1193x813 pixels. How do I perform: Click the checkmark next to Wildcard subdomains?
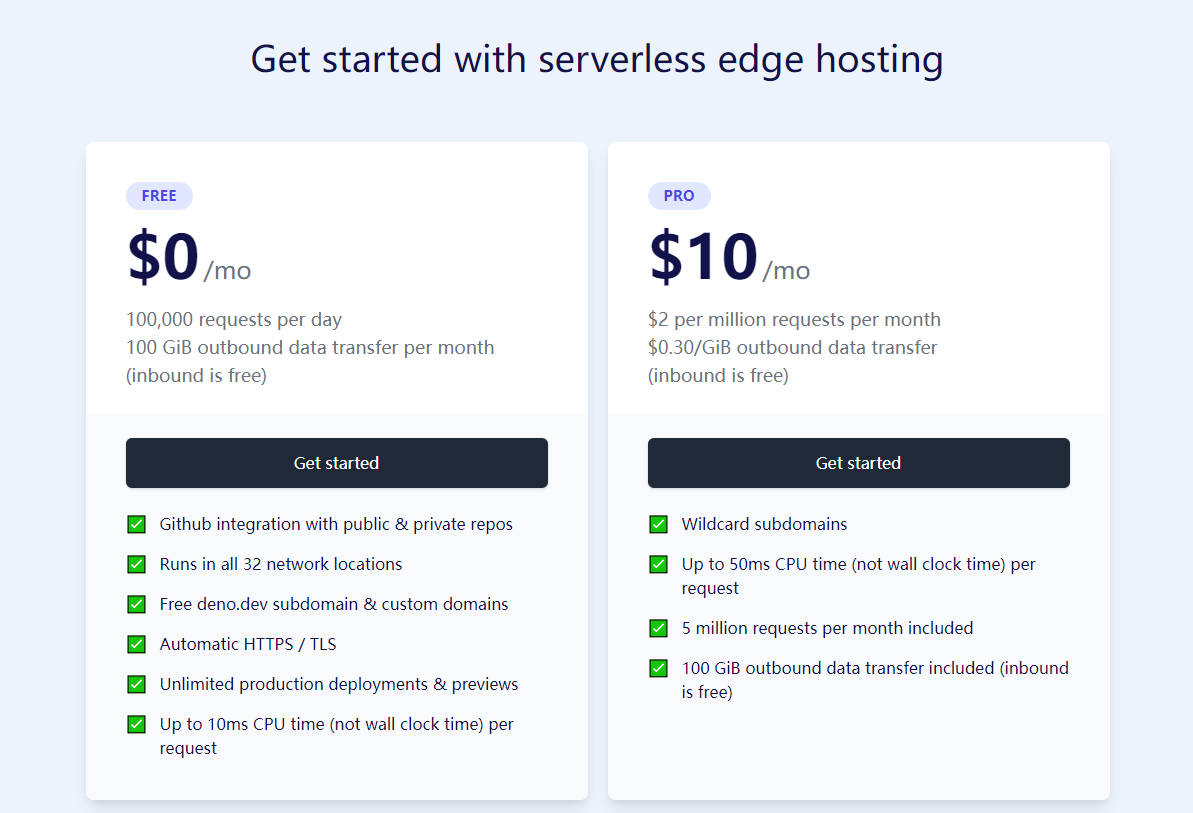(659, 524)
